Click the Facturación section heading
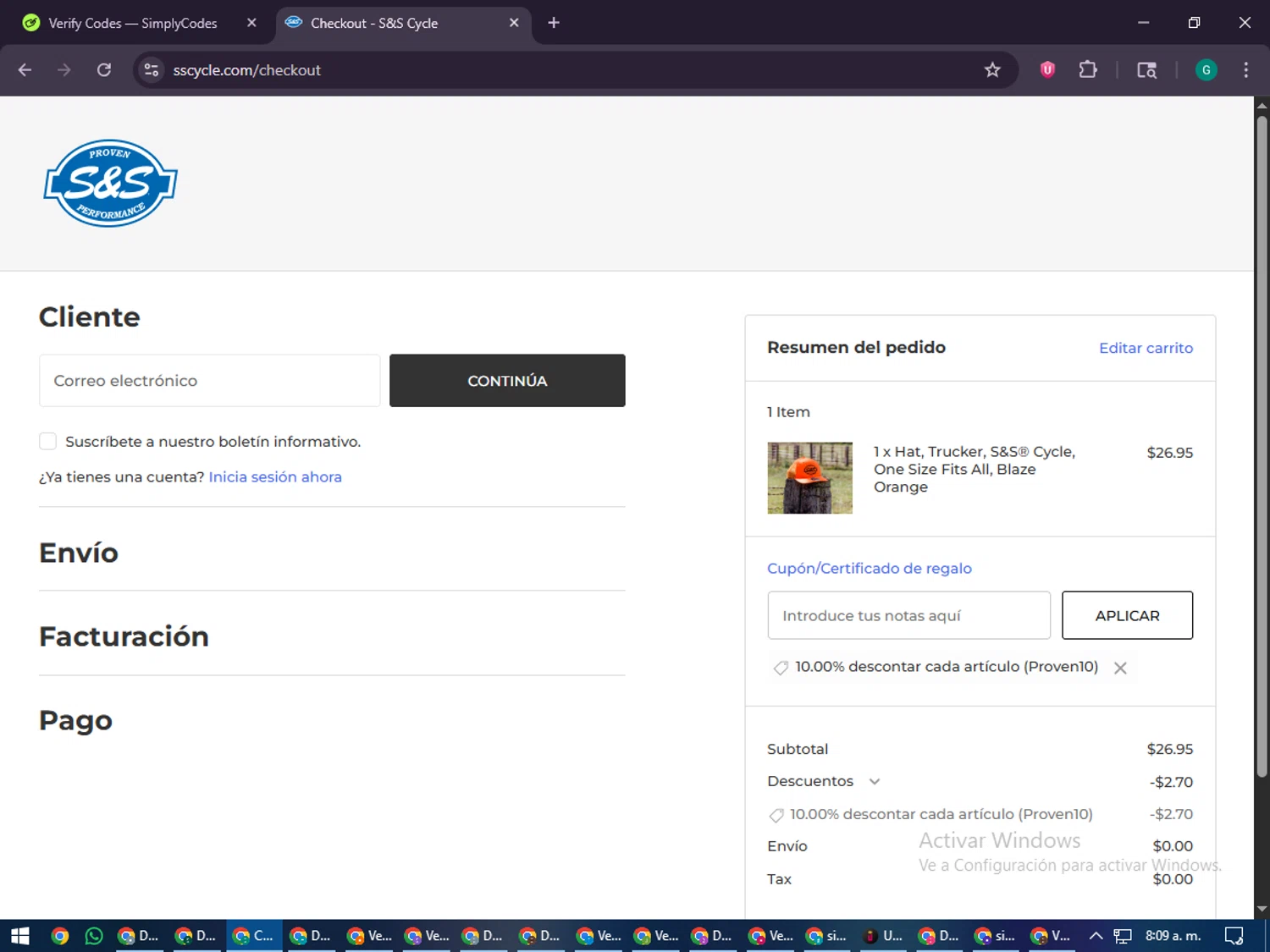Viewport: 1270px width, 952px height. point(124,636)
